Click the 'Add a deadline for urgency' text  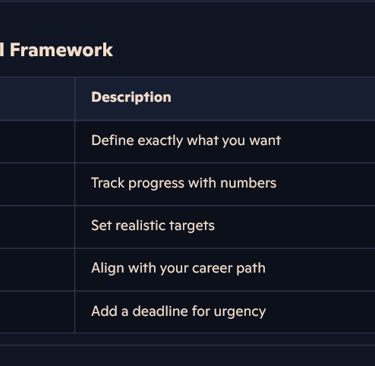click(178, 311)
